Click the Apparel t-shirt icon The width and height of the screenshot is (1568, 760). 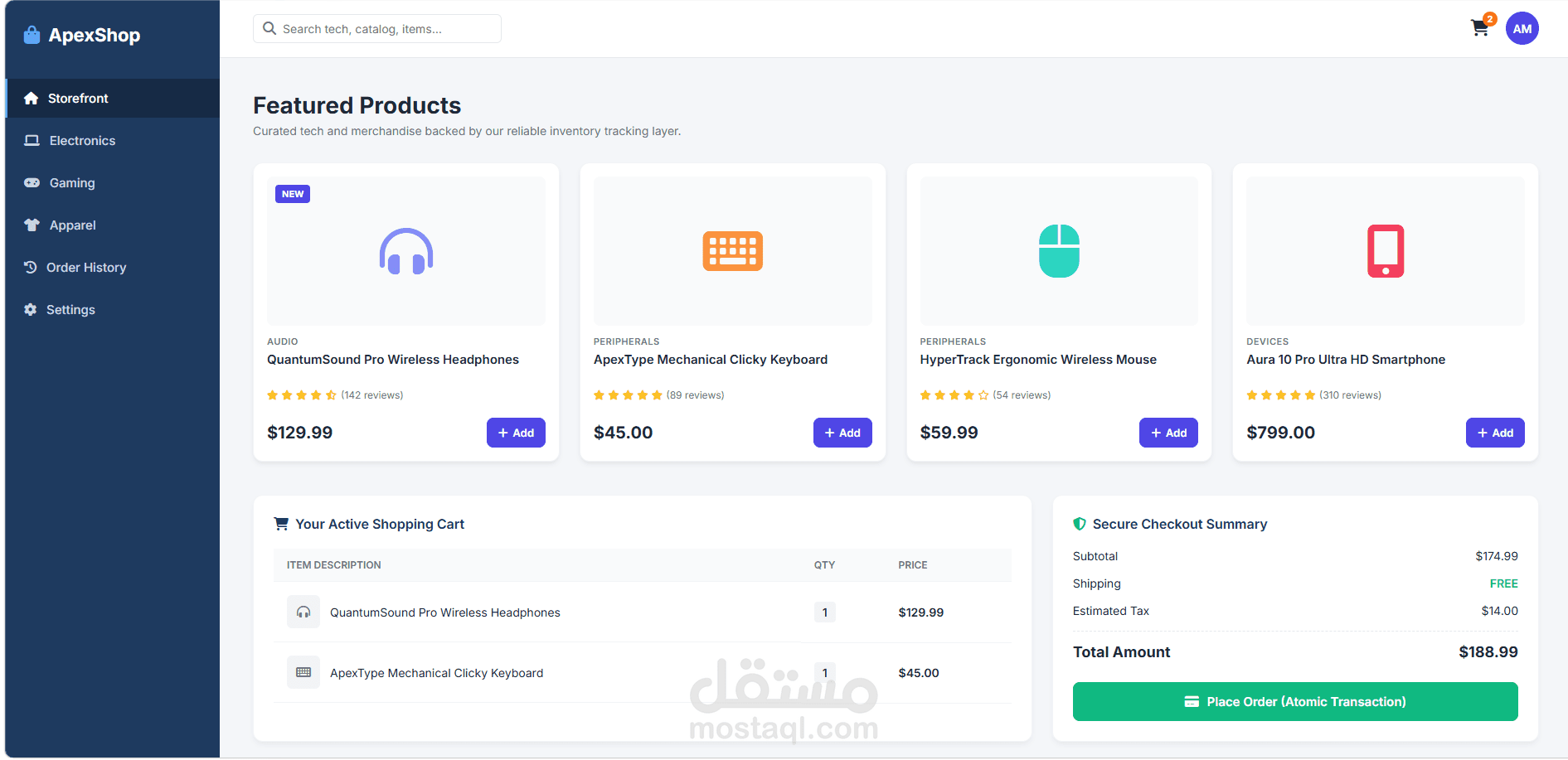pyautogui.click(x=32, y=225)
